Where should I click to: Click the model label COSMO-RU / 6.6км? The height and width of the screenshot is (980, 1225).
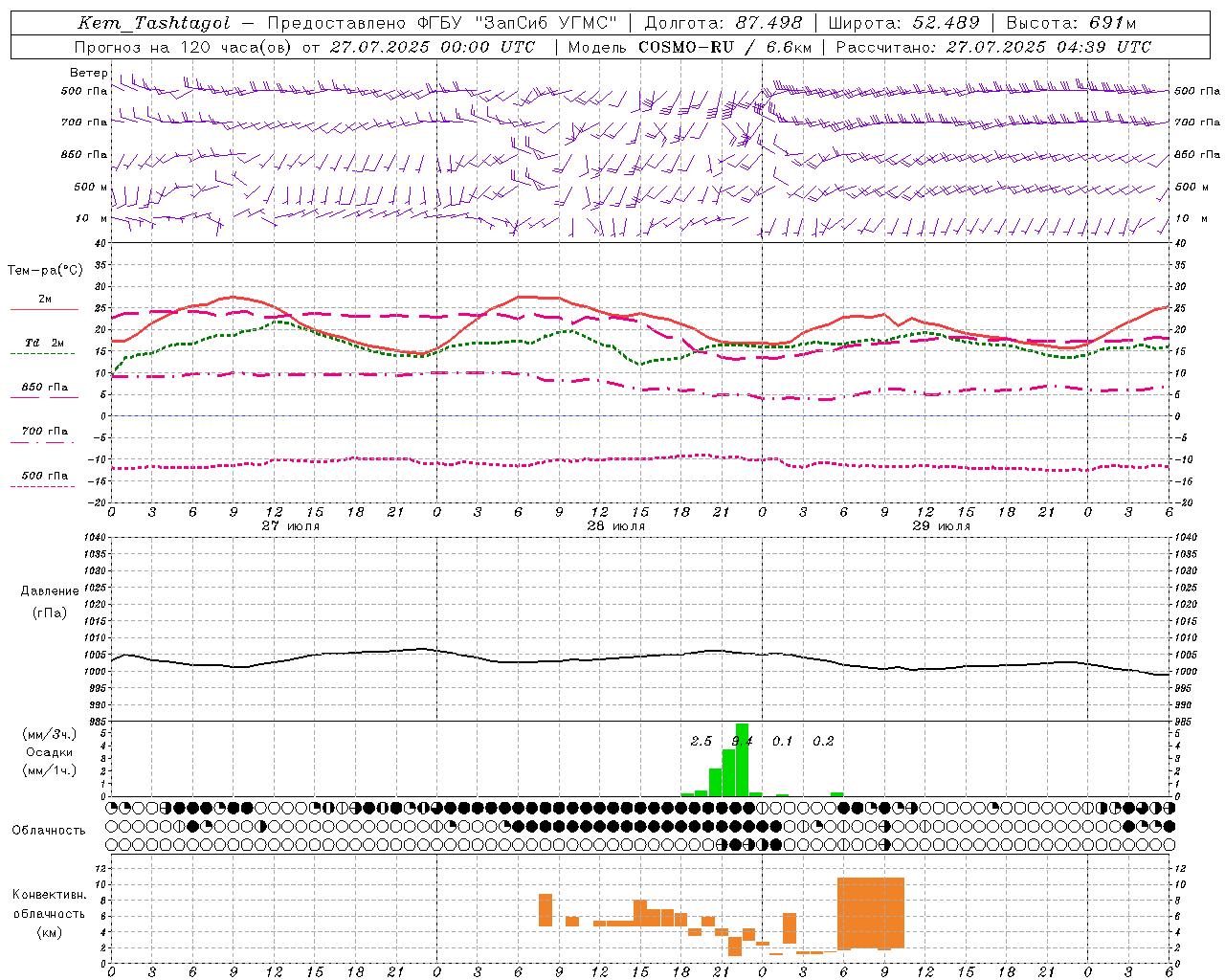725,47
